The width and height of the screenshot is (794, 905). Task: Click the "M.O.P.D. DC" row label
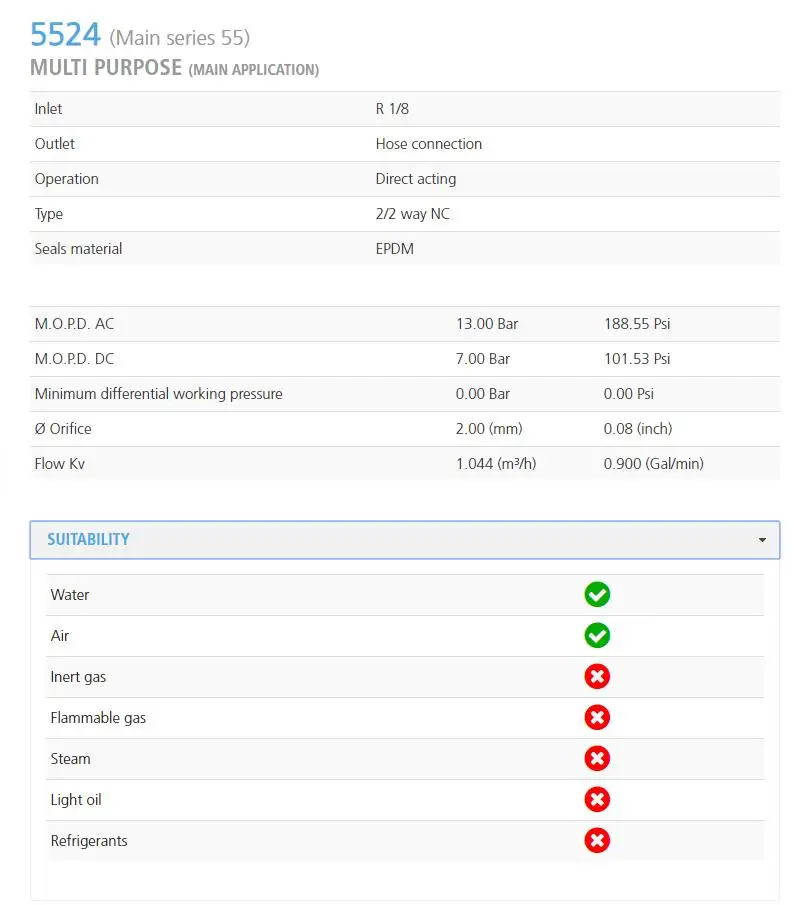[74, 359]
